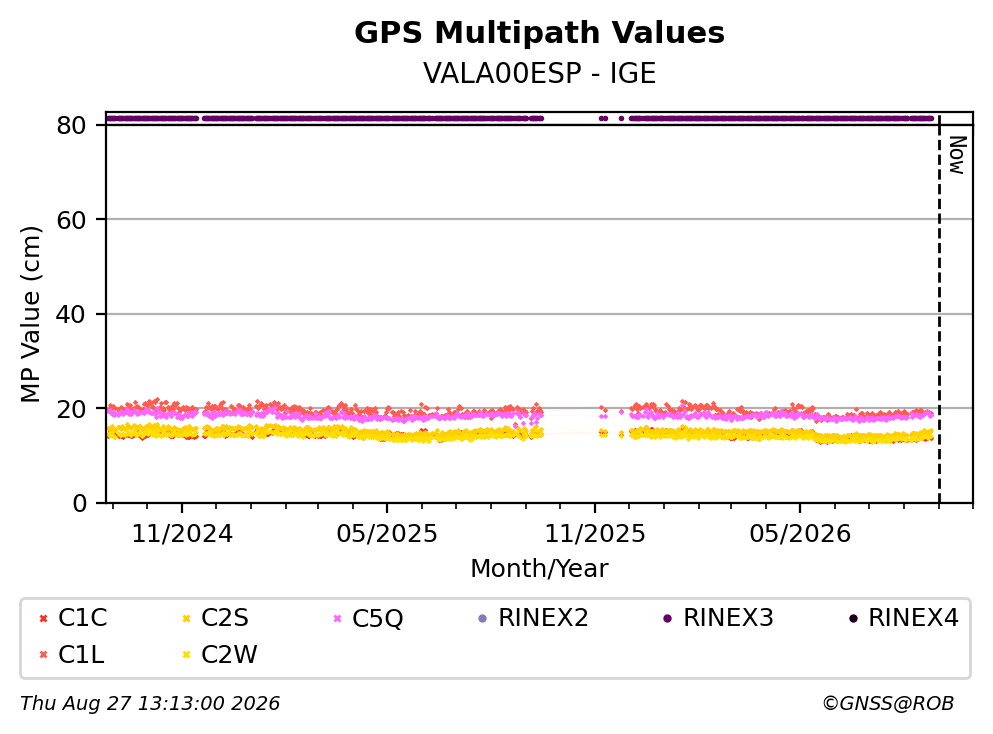
Task: Click the Month/Year axis label
Action: pyautogui.click(x=539, y=569)
